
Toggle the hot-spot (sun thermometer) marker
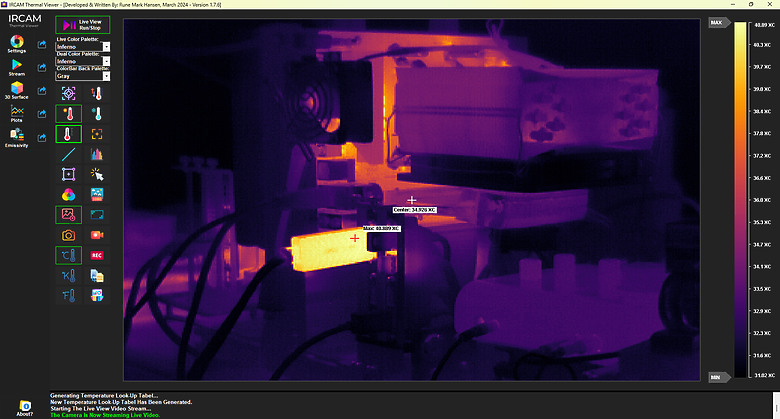coord(69,114)
